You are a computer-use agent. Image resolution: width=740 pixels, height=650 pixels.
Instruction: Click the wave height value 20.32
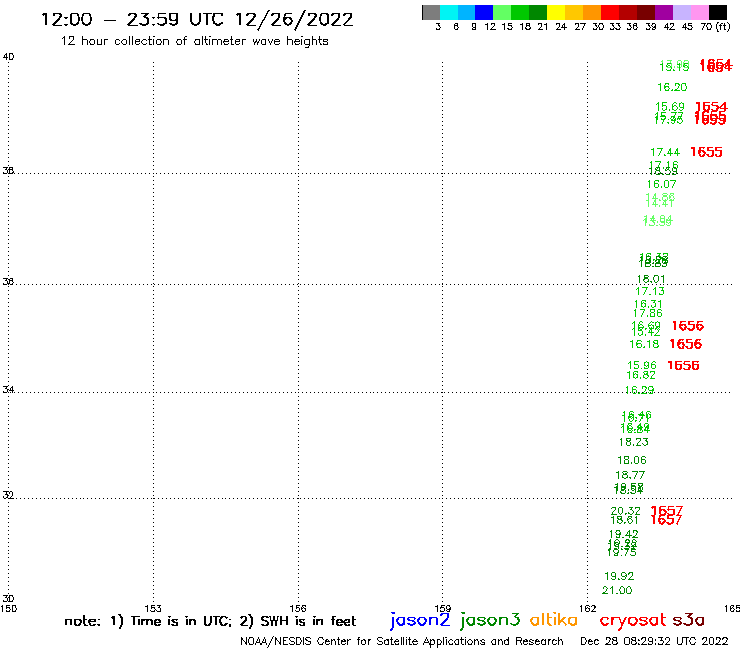626,511
